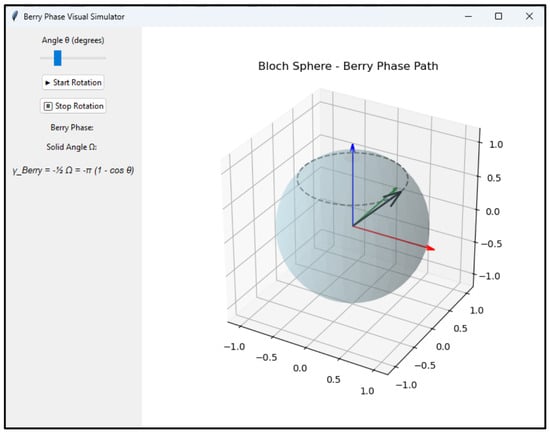Click the Start Rotation button
The height and width of the screenshot is (433, 550).
click(x=73, y=82)
